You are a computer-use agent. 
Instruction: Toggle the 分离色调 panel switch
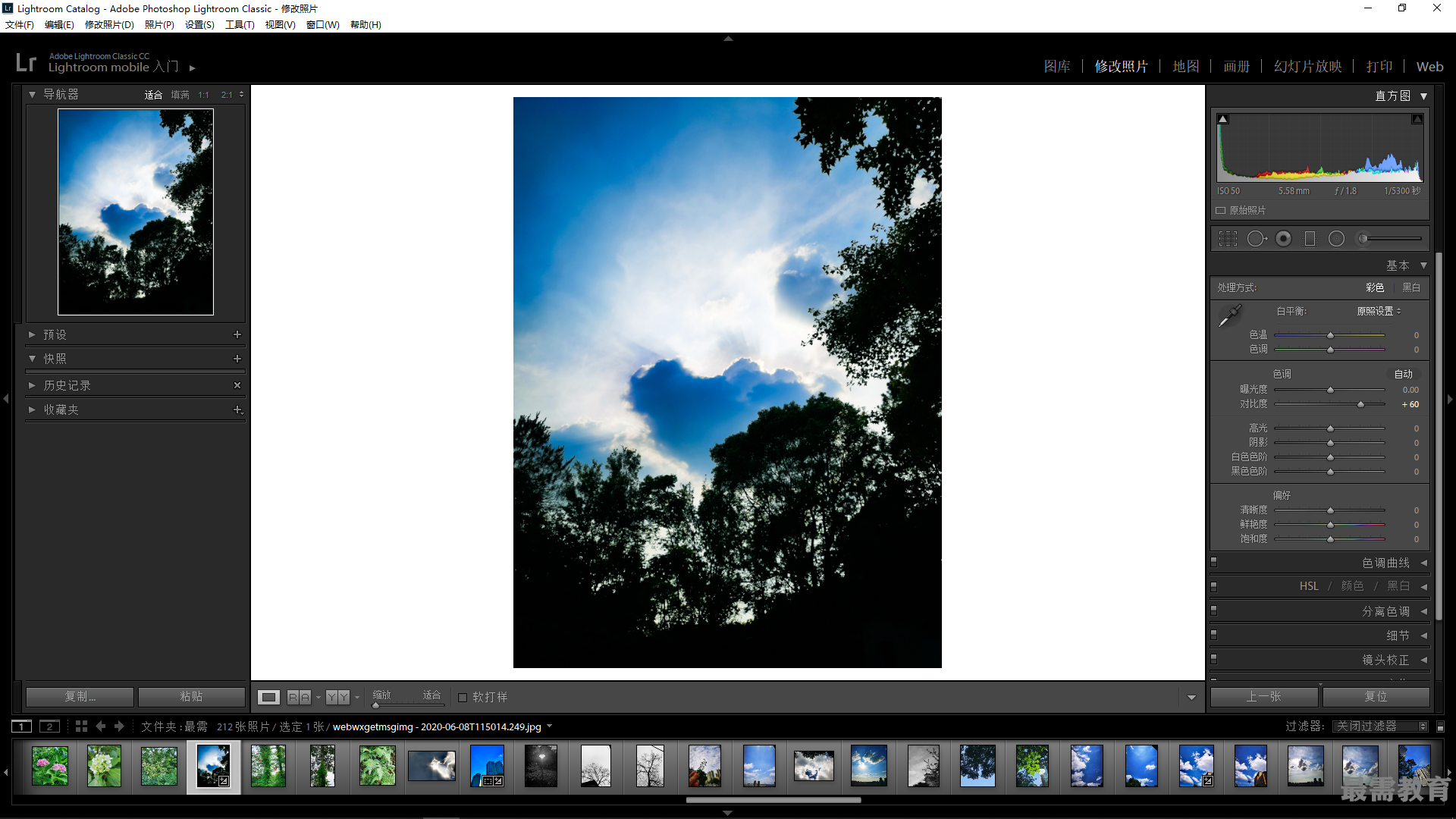[1213, 610]
